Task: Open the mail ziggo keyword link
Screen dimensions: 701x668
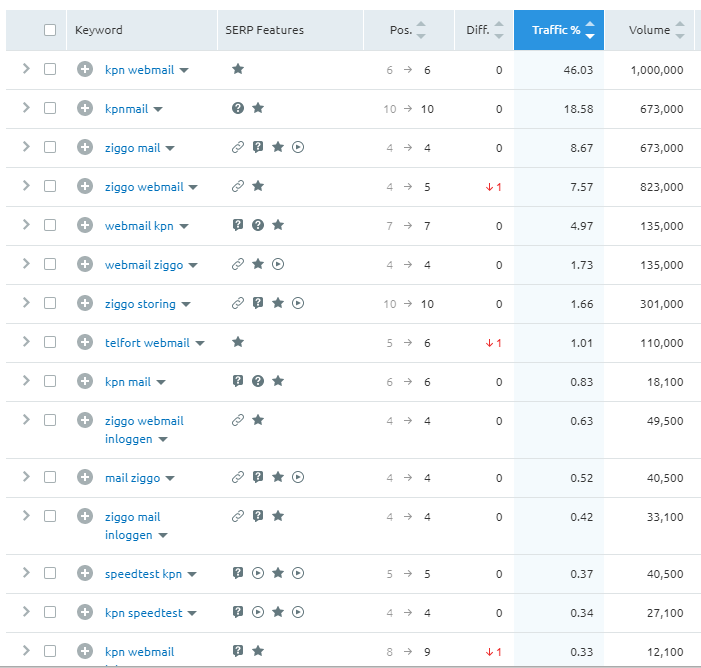Action: [x=132, y=478]
